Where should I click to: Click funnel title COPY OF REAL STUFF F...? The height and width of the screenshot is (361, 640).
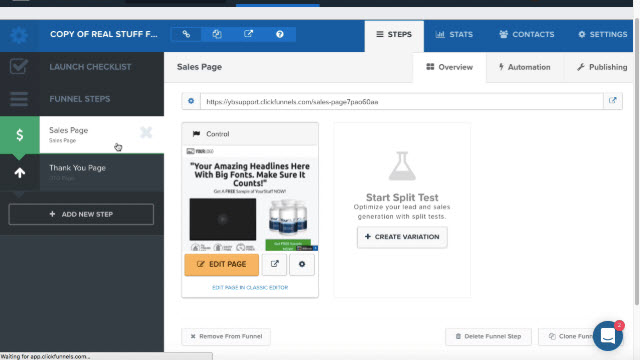(104, 34)
